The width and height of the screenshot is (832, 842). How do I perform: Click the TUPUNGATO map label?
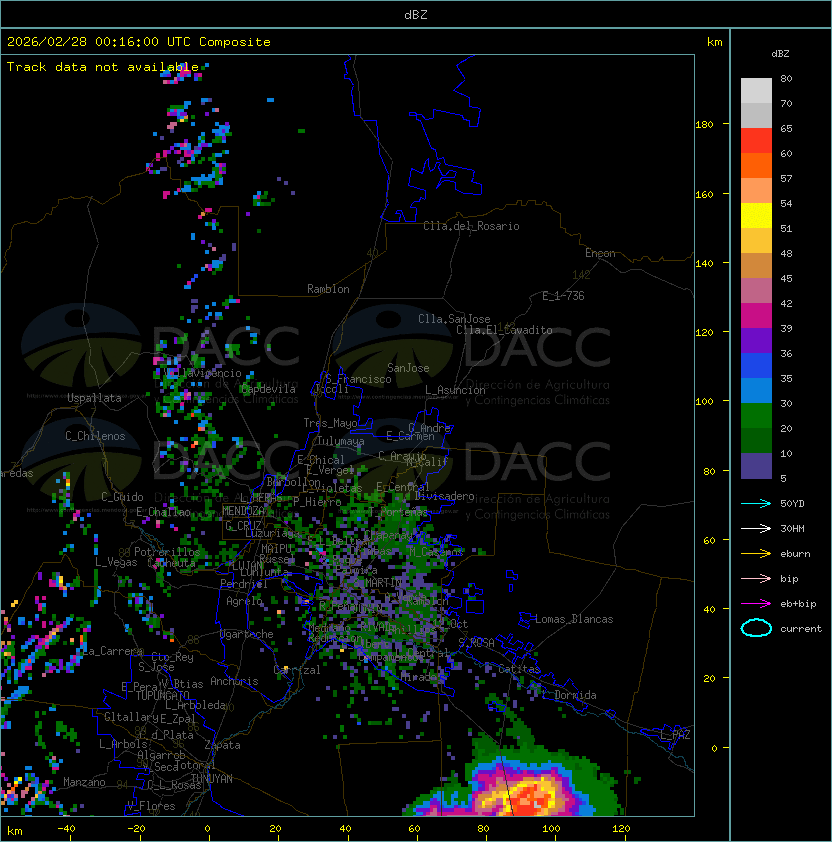(x=162, y=695)
